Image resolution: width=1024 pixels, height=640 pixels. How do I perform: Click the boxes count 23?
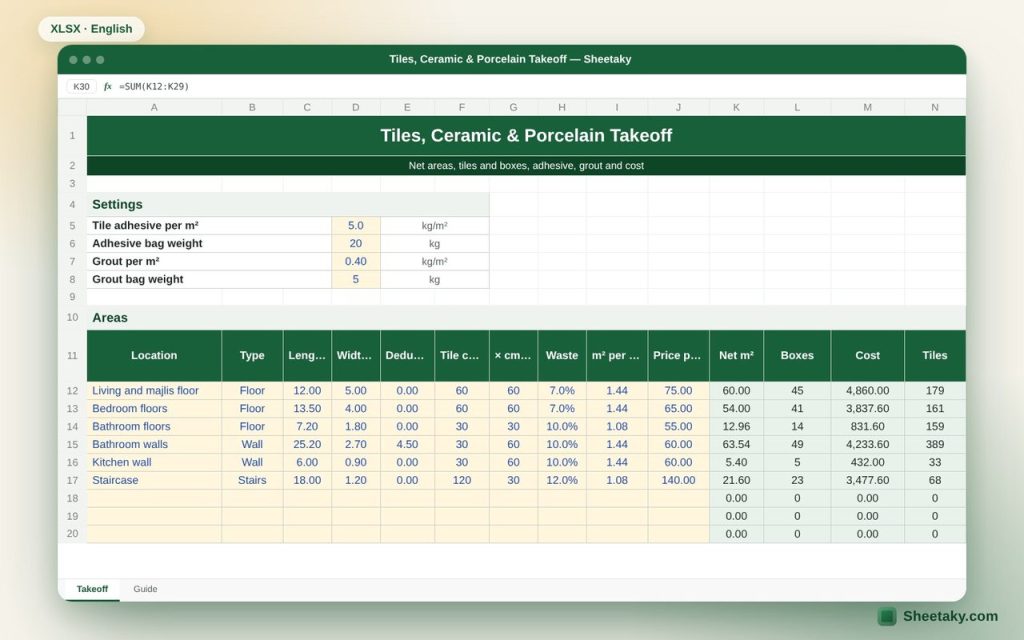797,480
